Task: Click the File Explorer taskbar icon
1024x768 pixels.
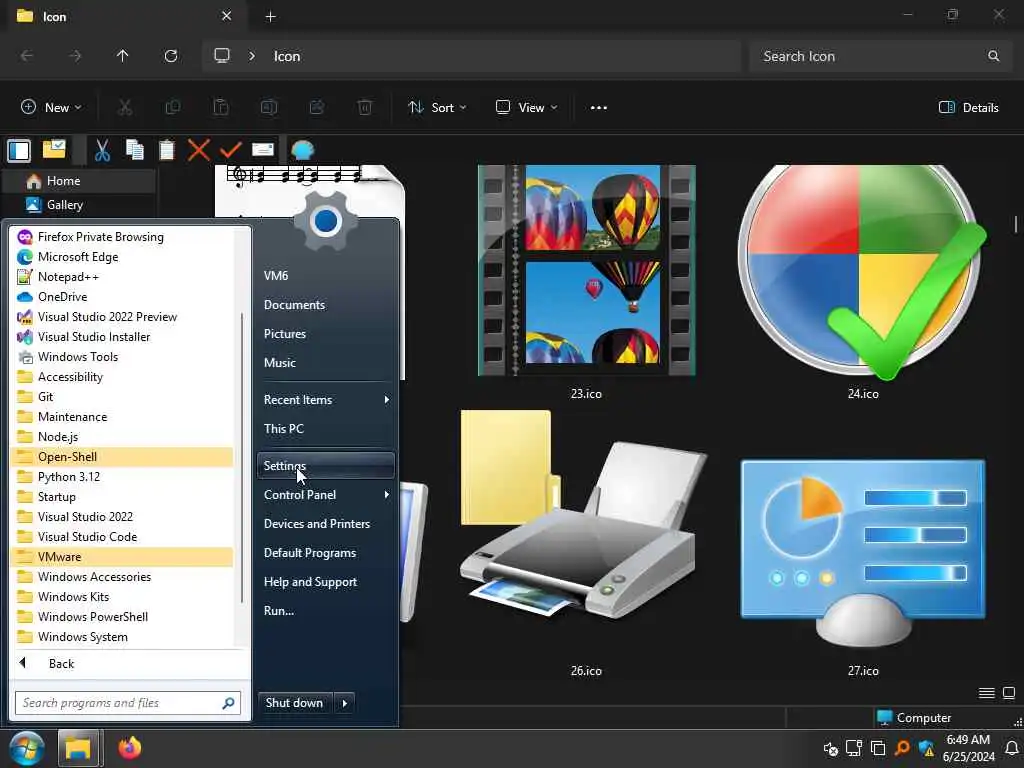Action: click(x=78, y=748)
